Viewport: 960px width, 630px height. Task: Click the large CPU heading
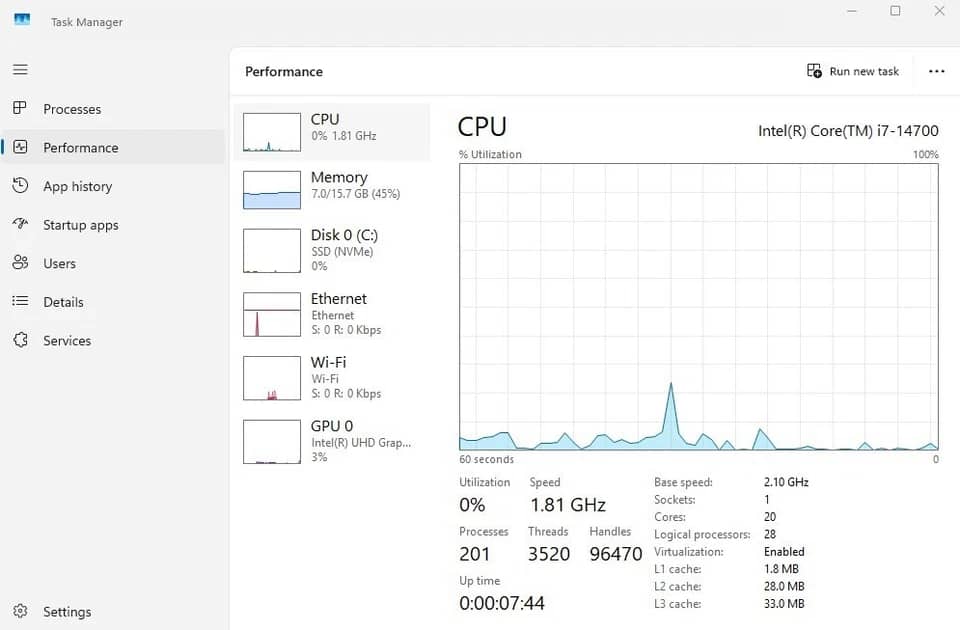coord(482,127)
